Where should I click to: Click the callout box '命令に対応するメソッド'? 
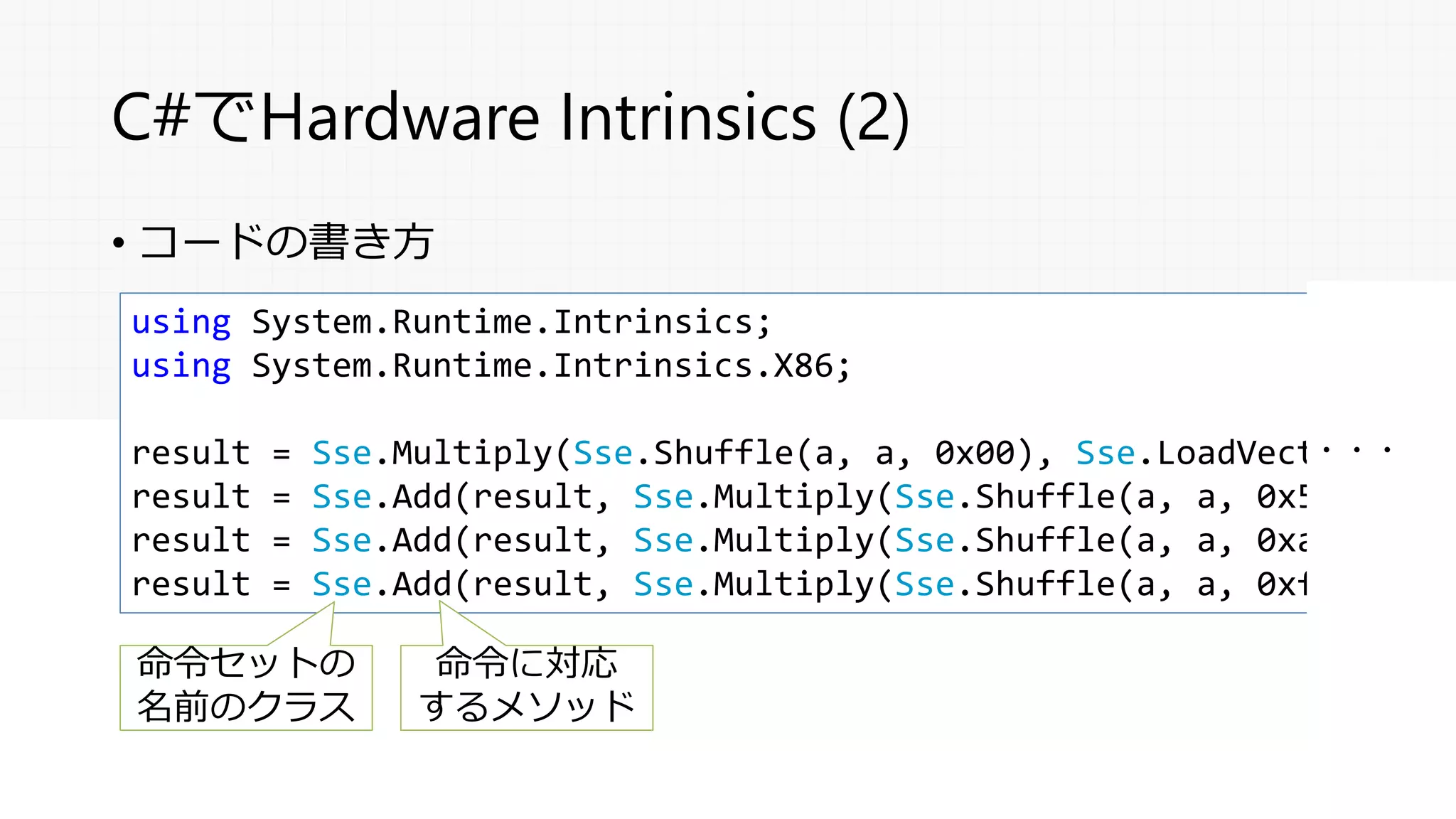tap(527, 687)
